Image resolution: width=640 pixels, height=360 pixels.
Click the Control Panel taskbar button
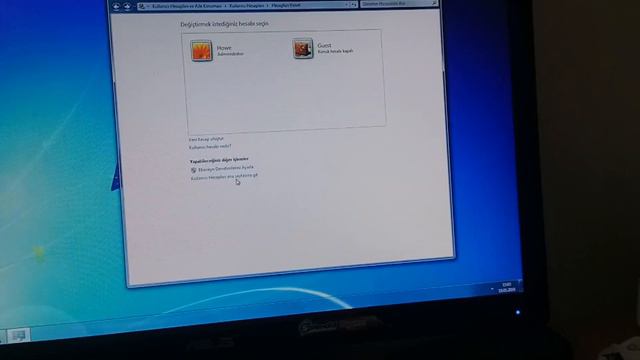point(19,336)
